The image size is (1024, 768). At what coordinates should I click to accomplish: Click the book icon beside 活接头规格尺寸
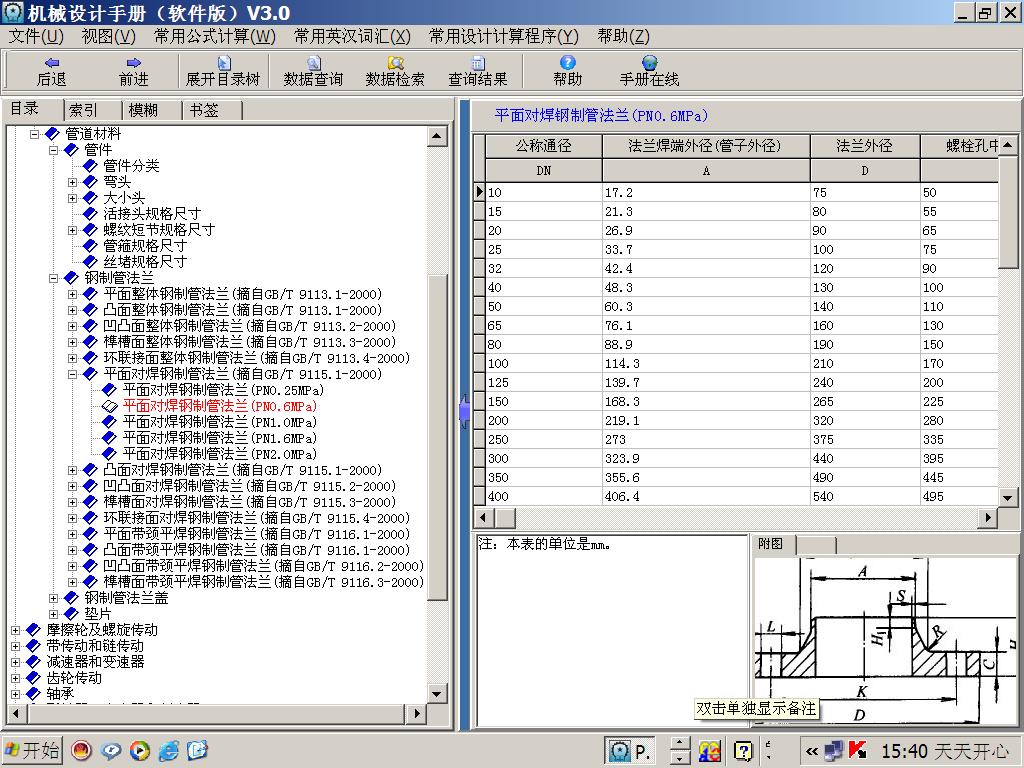[91, 214]
